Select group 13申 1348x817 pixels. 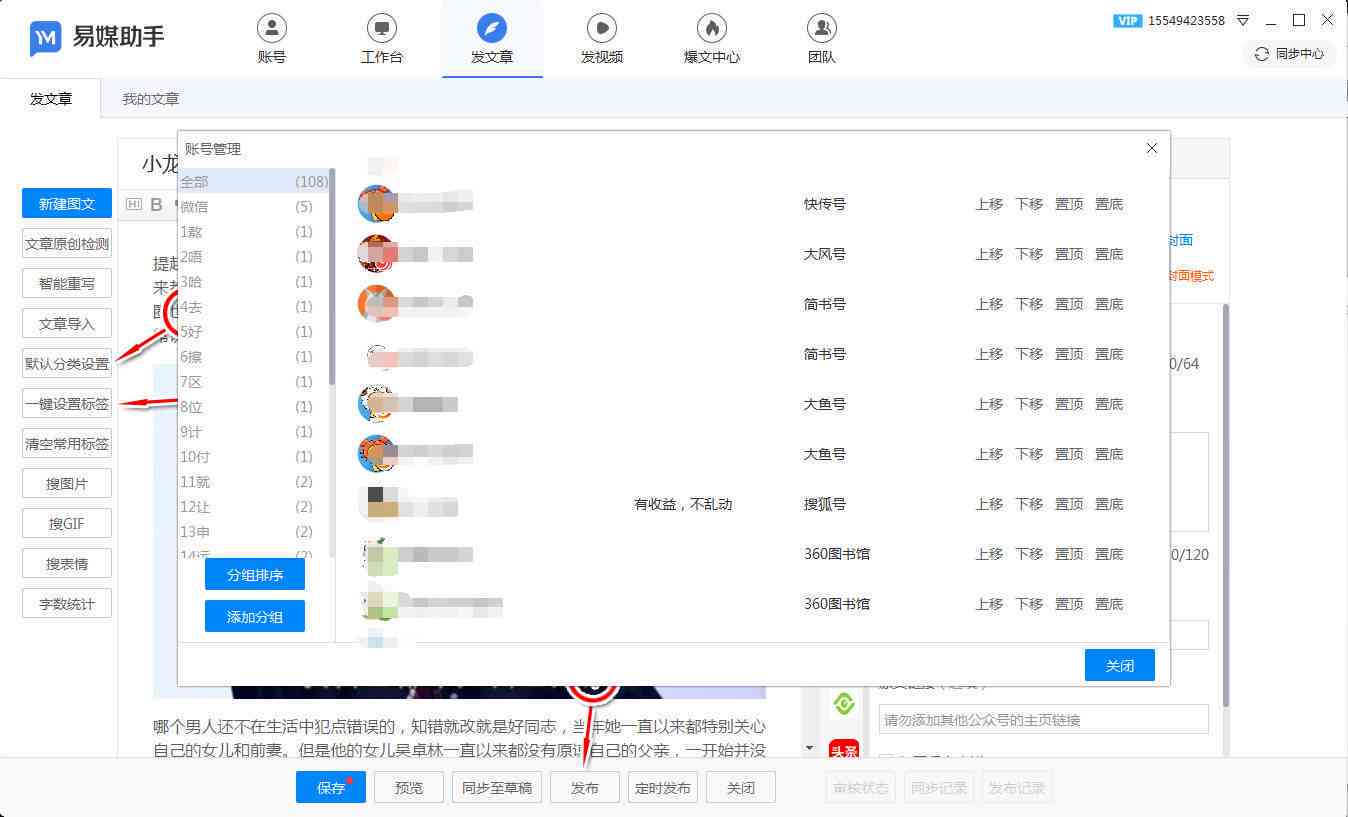coord(253,531)
